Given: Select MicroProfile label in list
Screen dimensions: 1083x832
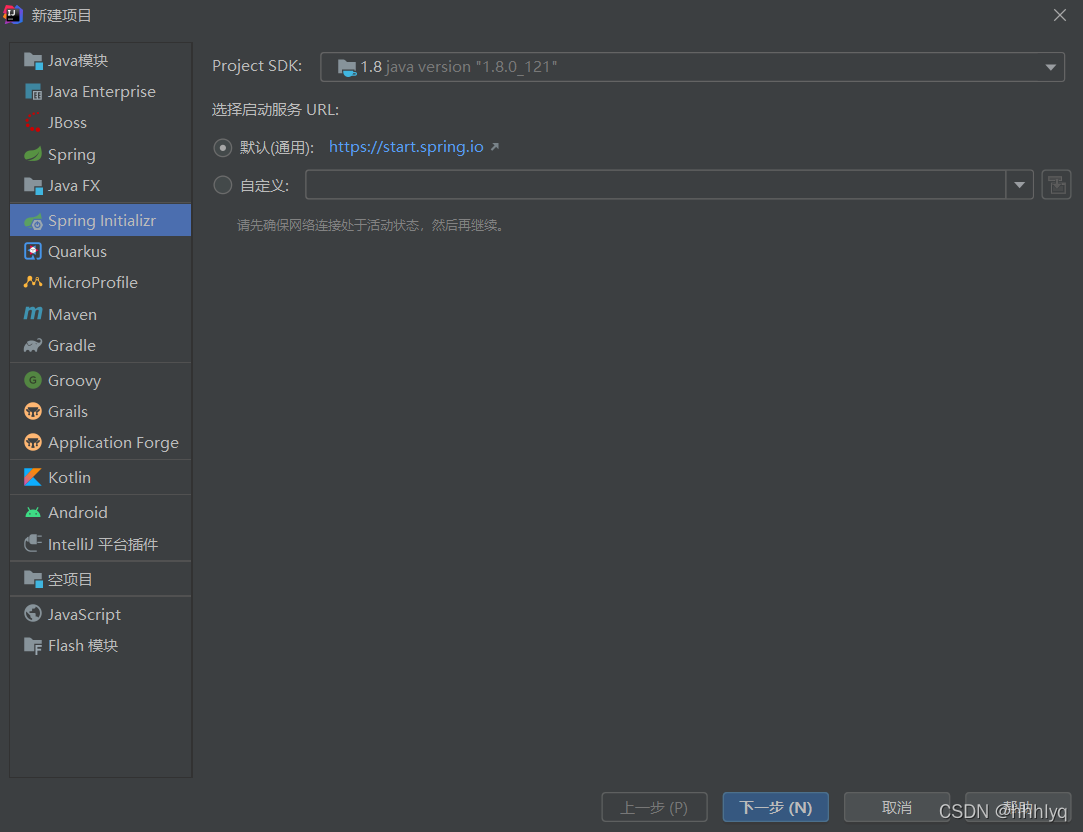Looking at the screenshot, I should tap(93, 282).
